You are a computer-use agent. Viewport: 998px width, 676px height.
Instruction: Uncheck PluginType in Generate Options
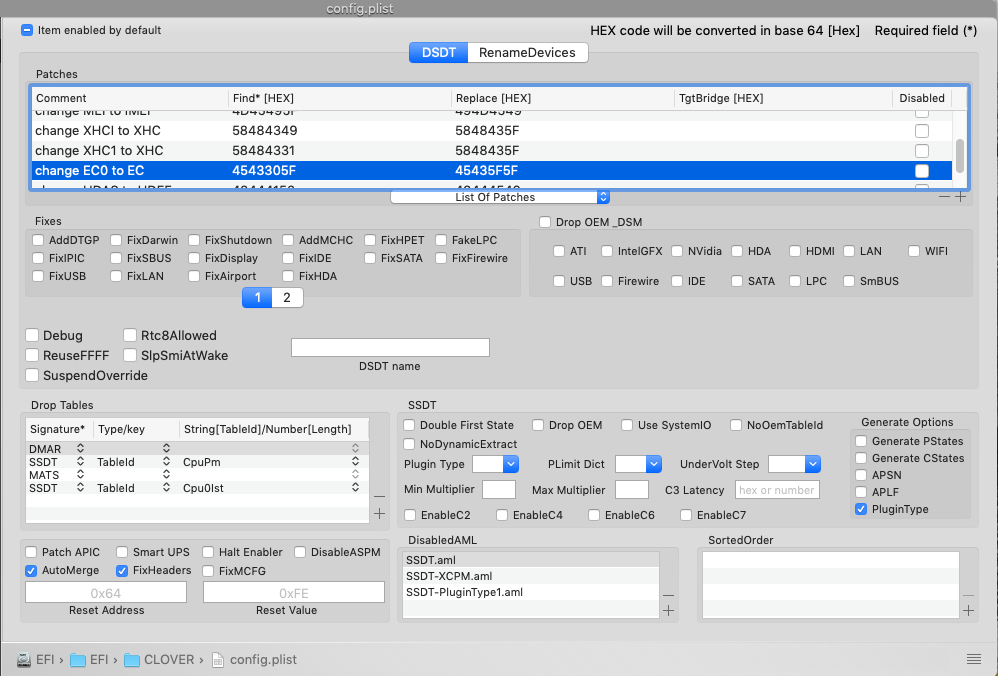click(861, 509)
